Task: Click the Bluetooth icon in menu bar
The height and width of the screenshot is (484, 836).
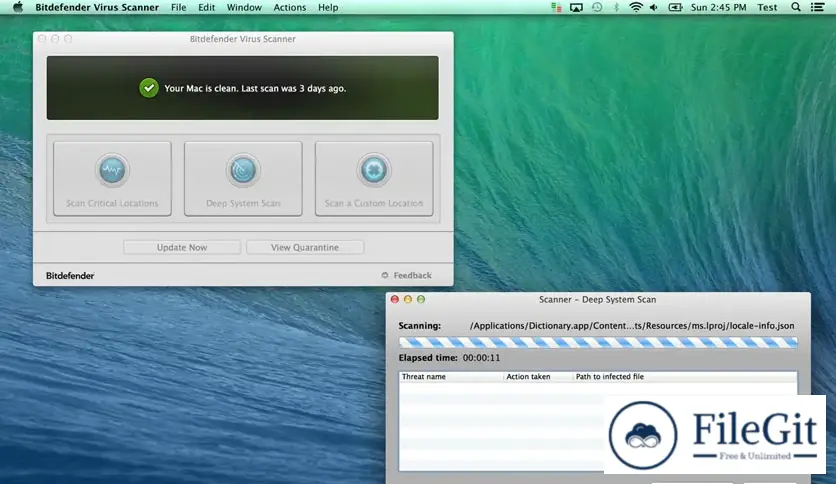Action: tap(616, 7)
